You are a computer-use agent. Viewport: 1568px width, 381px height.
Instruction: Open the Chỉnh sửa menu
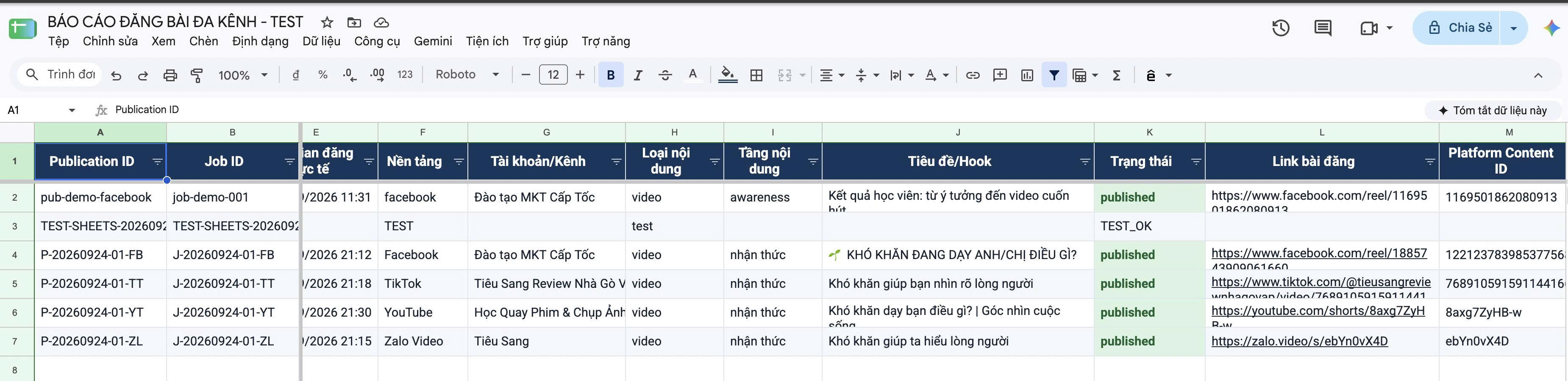pyautogui.click(x=110, y=41)
